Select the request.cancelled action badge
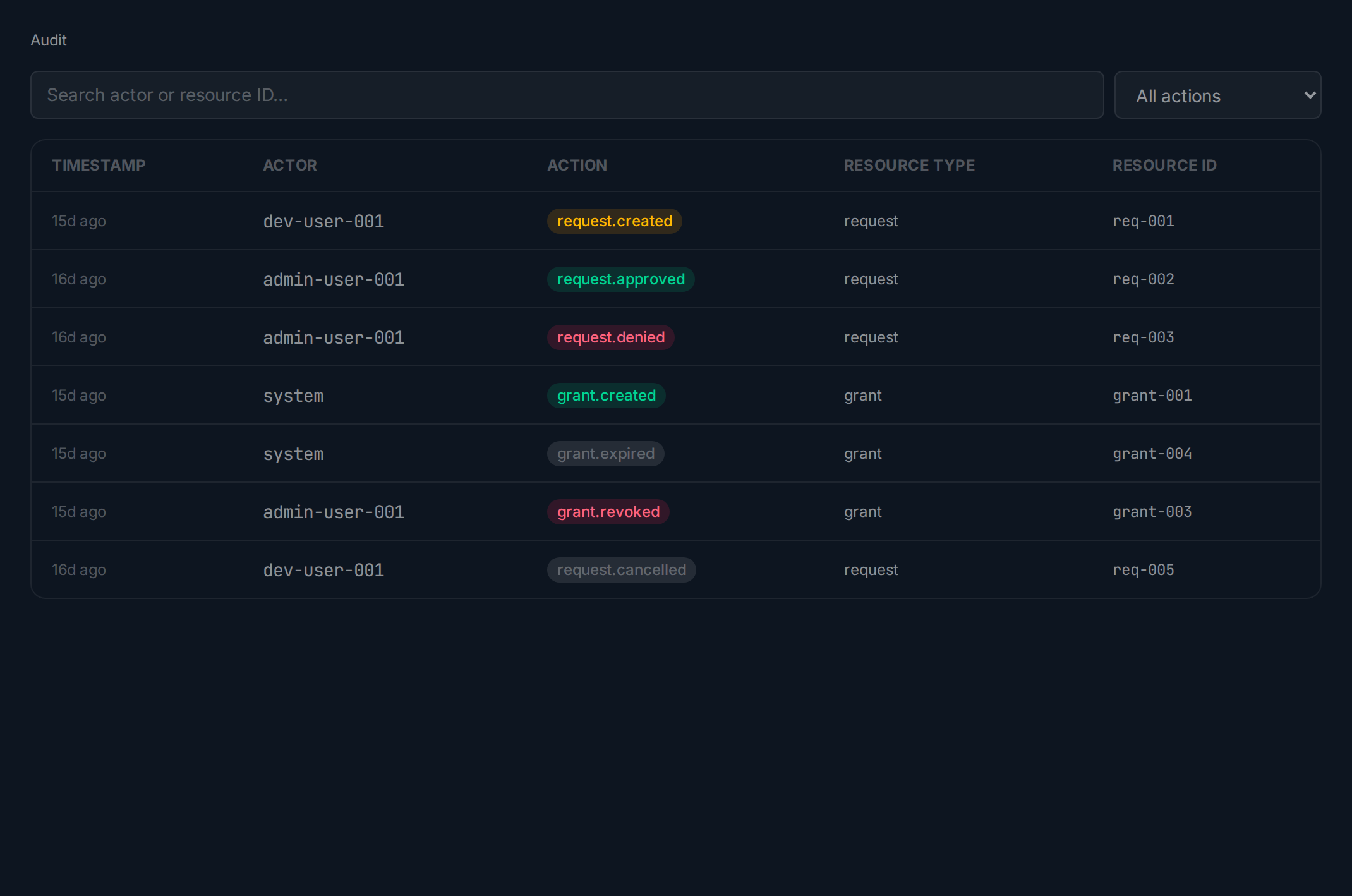The width and height of the screenshot is (1352, 896). click(x=621, y=570)
